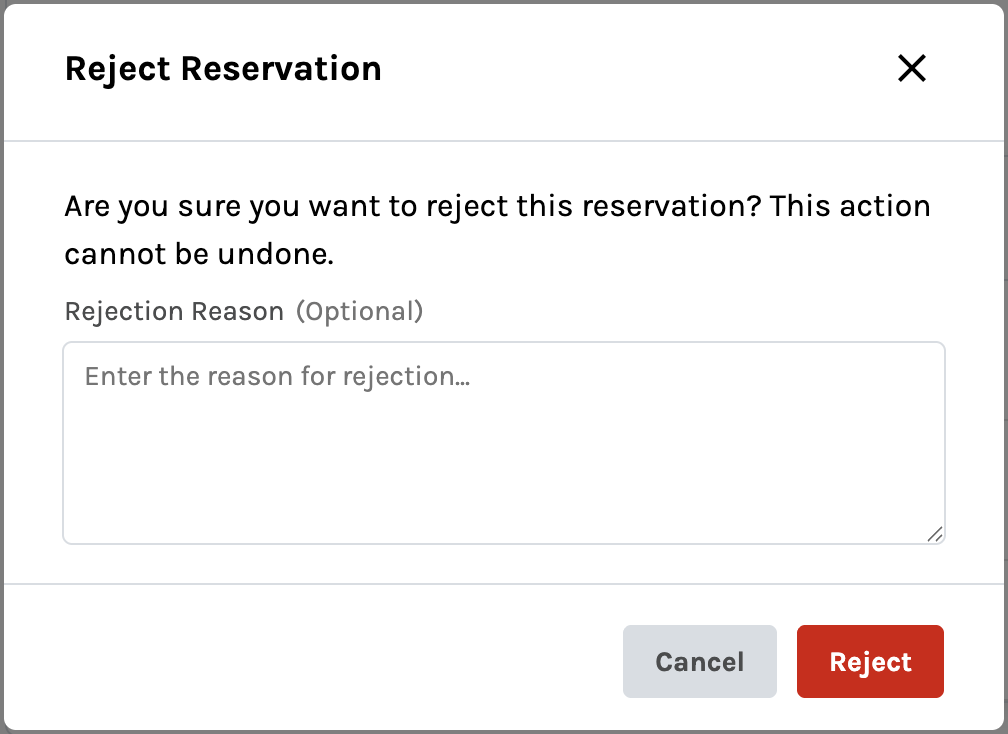Click the Reject button

870,662
